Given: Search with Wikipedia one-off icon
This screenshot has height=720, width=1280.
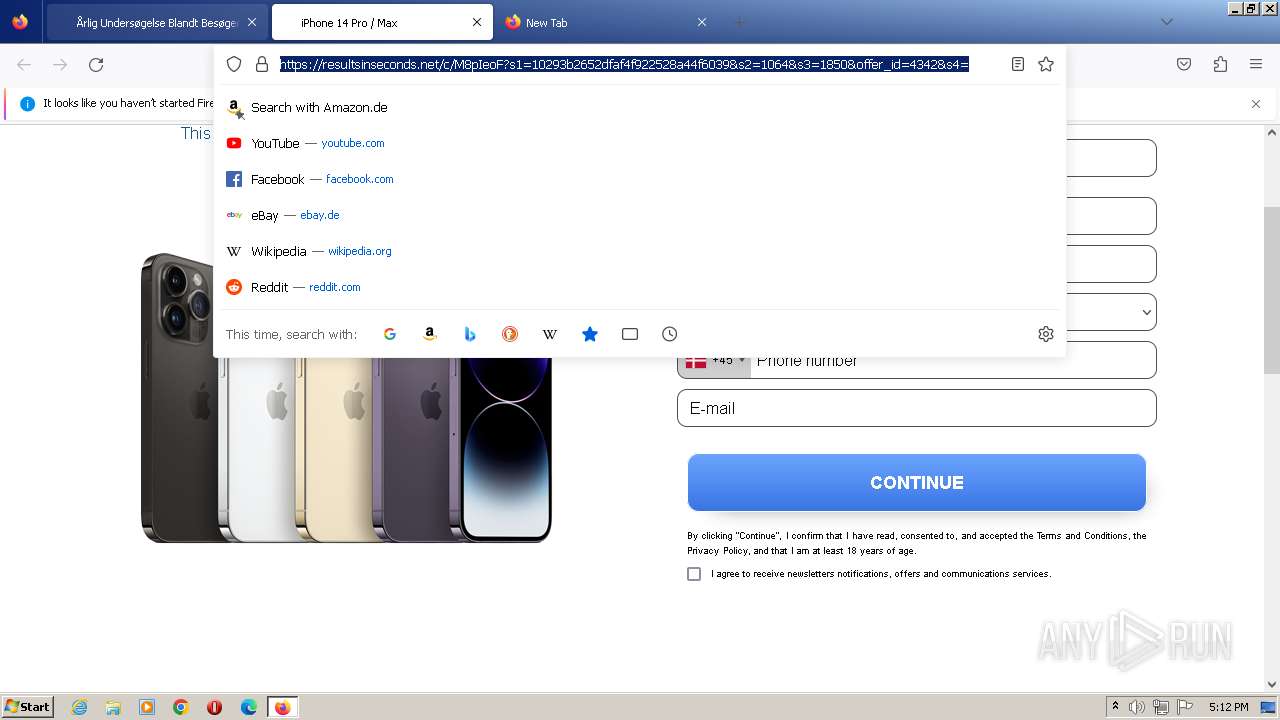Looking at the screenshot, I should click(x=550, y=334).
